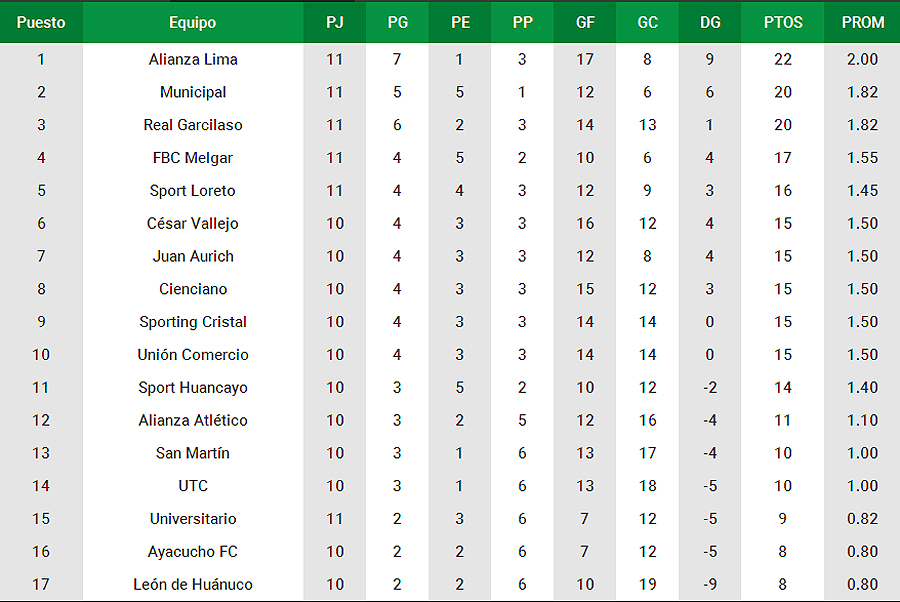The width and height of the screenshot is (900, 602).
Task: Click the Puesto column header
Action: (41, 22)
